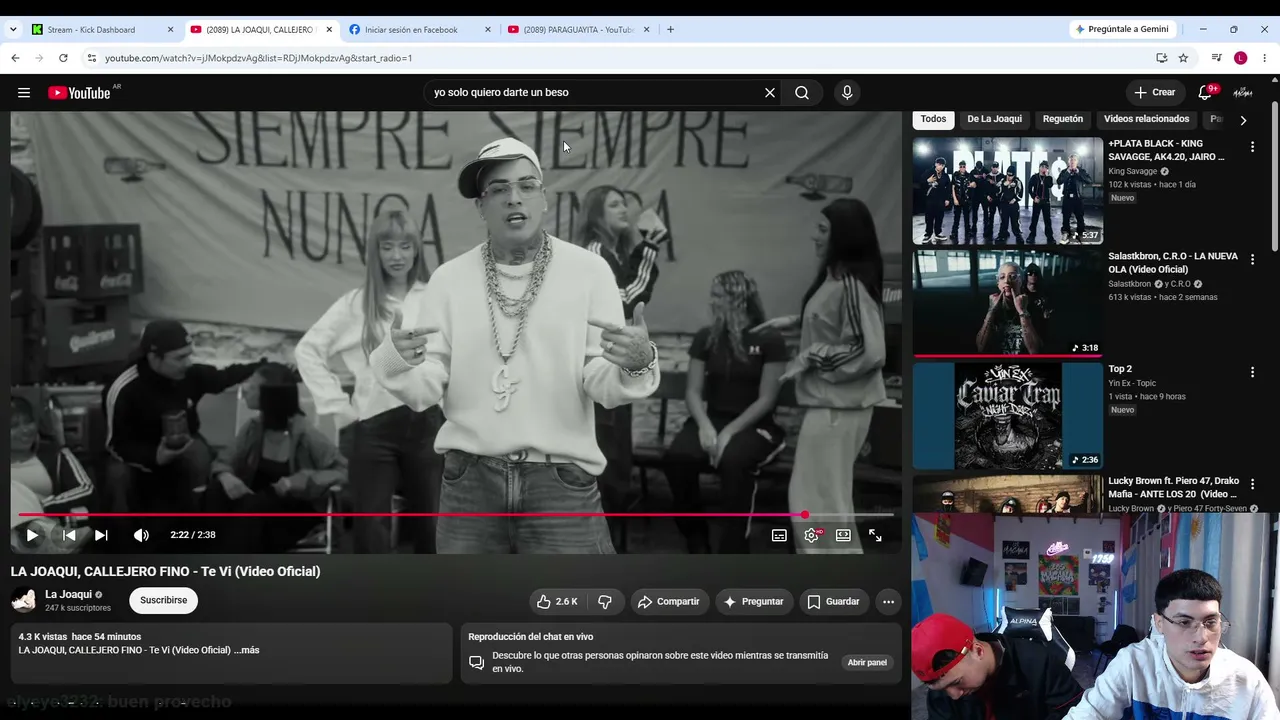
Task: Open options for Top 2 video
Action: [1252, 372]
